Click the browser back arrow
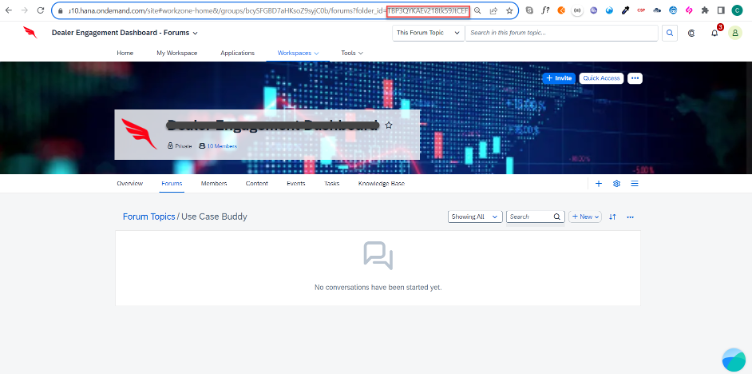 coord(9,10)
